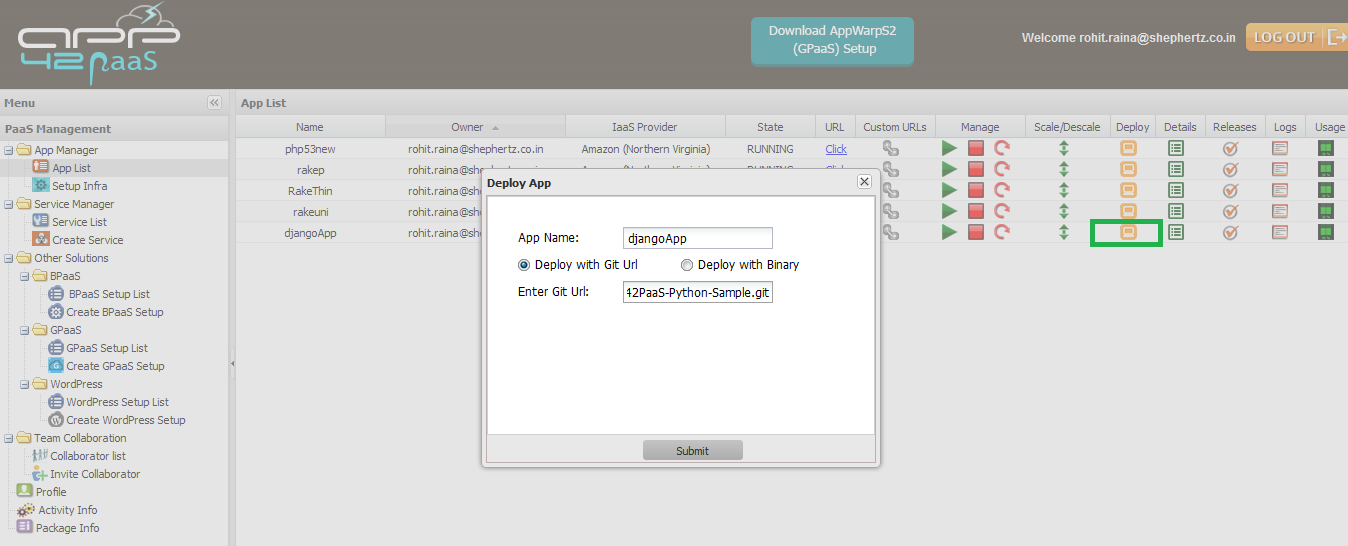1348x546 pixels.
Task: Open Details icon for rakeuni
Action: pyautogui.click(x=1176, y=211)
